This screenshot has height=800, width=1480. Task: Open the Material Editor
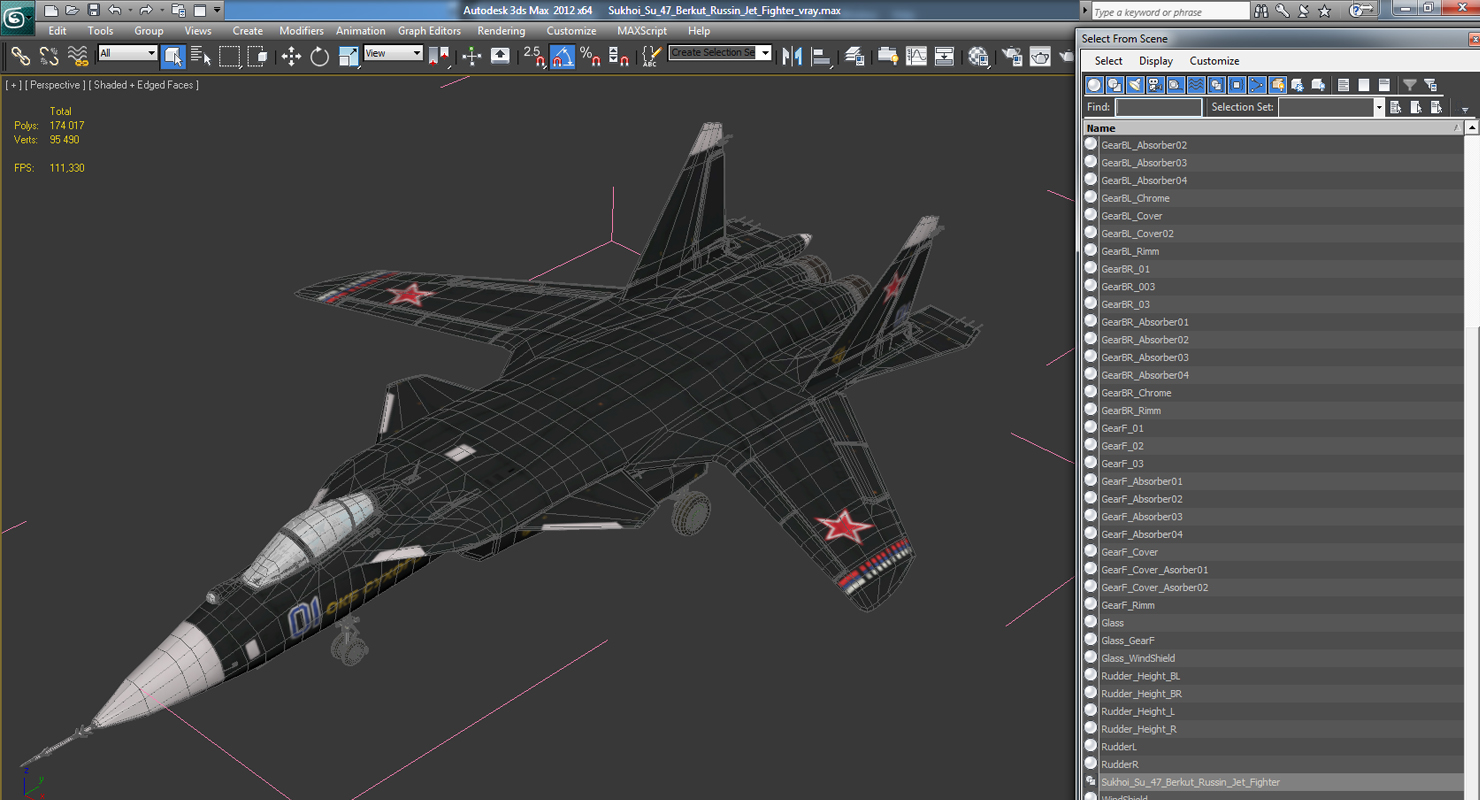[979, 56]
